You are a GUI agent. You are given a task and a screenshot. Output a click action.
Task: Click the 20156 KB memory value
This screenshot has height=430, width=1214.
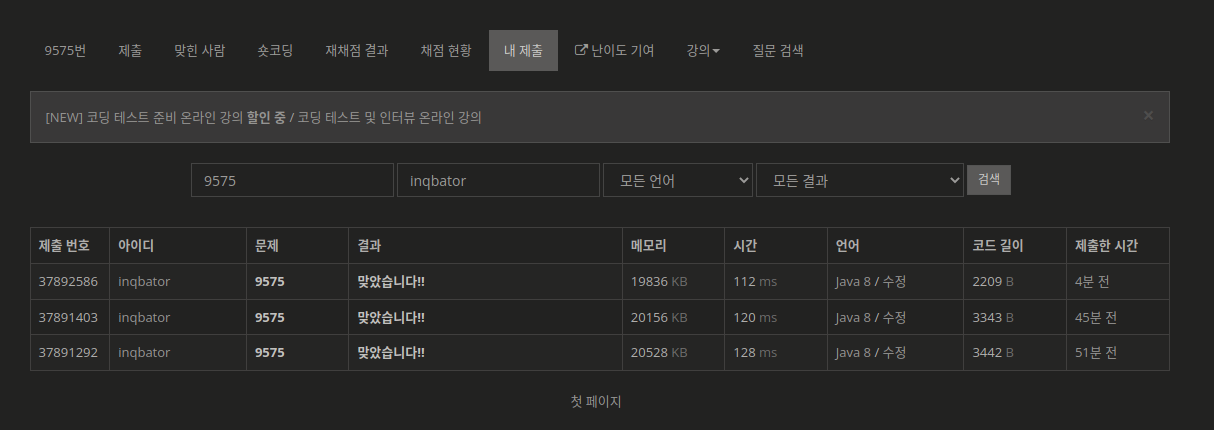point(659,318)
